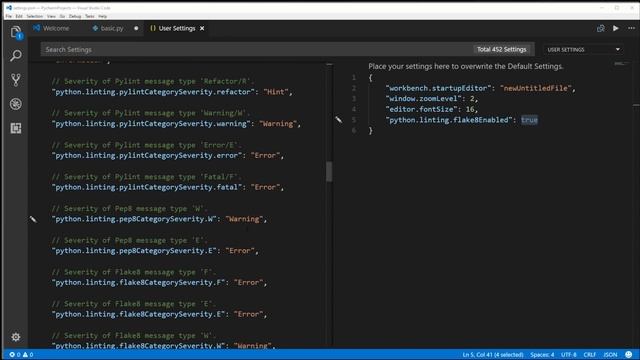Open the Search view in activity bar
The width and height of the screenshot is (640, 360).
click(x=16, y=56)
